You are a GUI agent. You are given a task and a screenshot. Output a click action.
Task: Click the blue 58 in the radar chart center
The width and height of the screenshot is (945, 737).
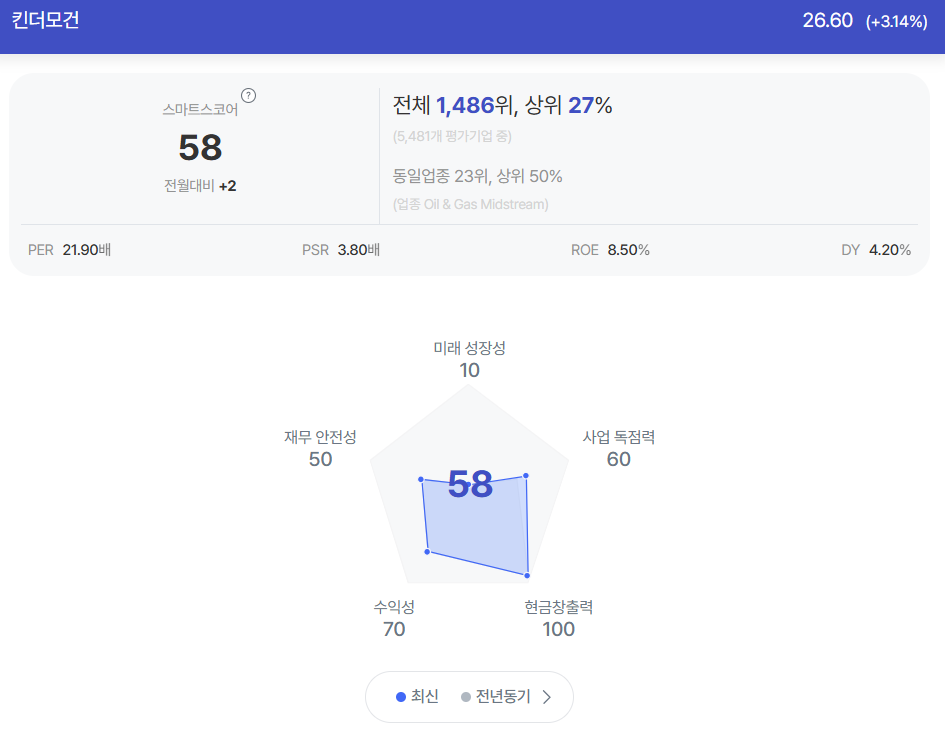point(470,484)
